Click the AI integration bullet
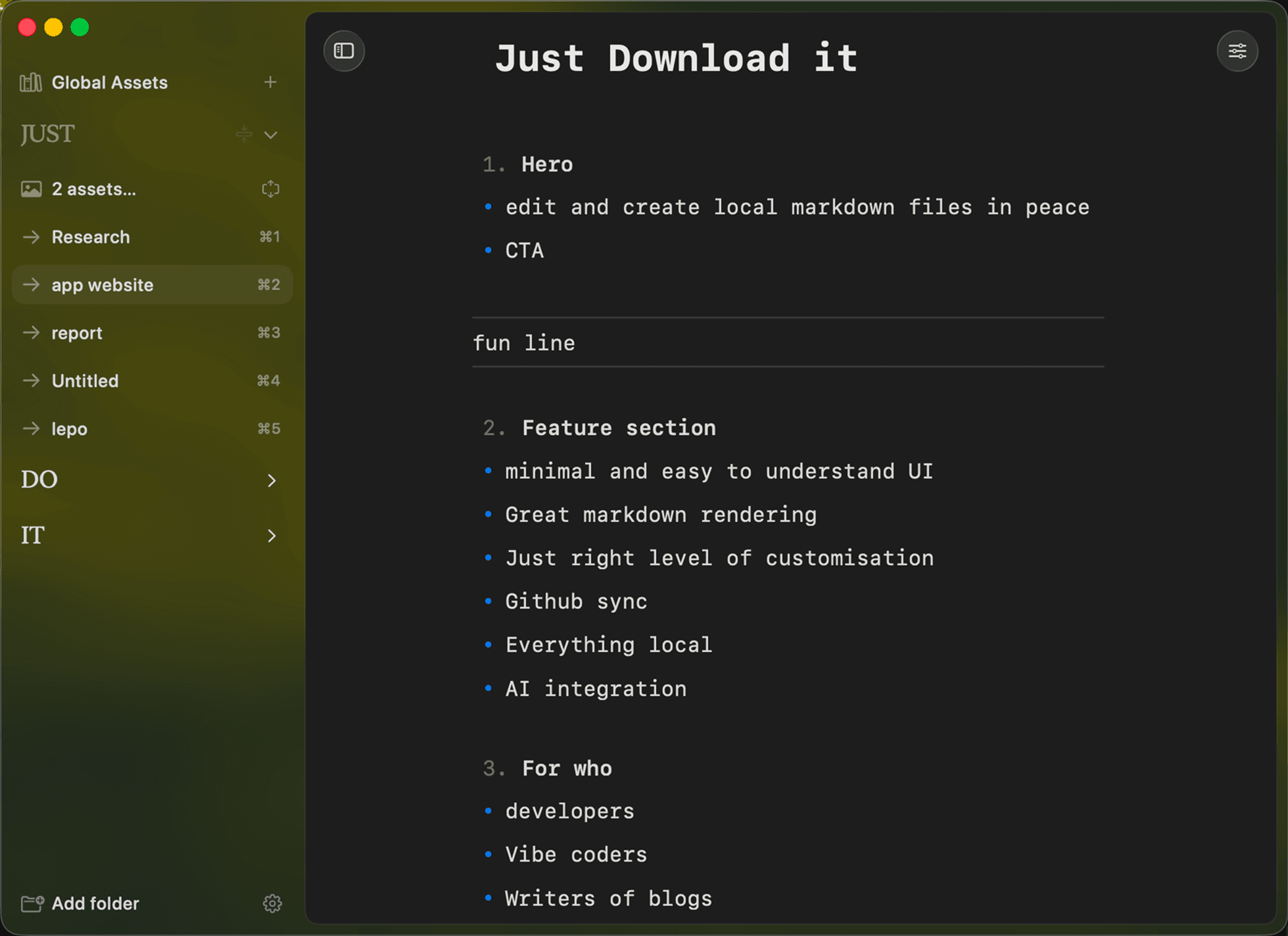Screen dimensions: 1288x936 click(596, 689)
